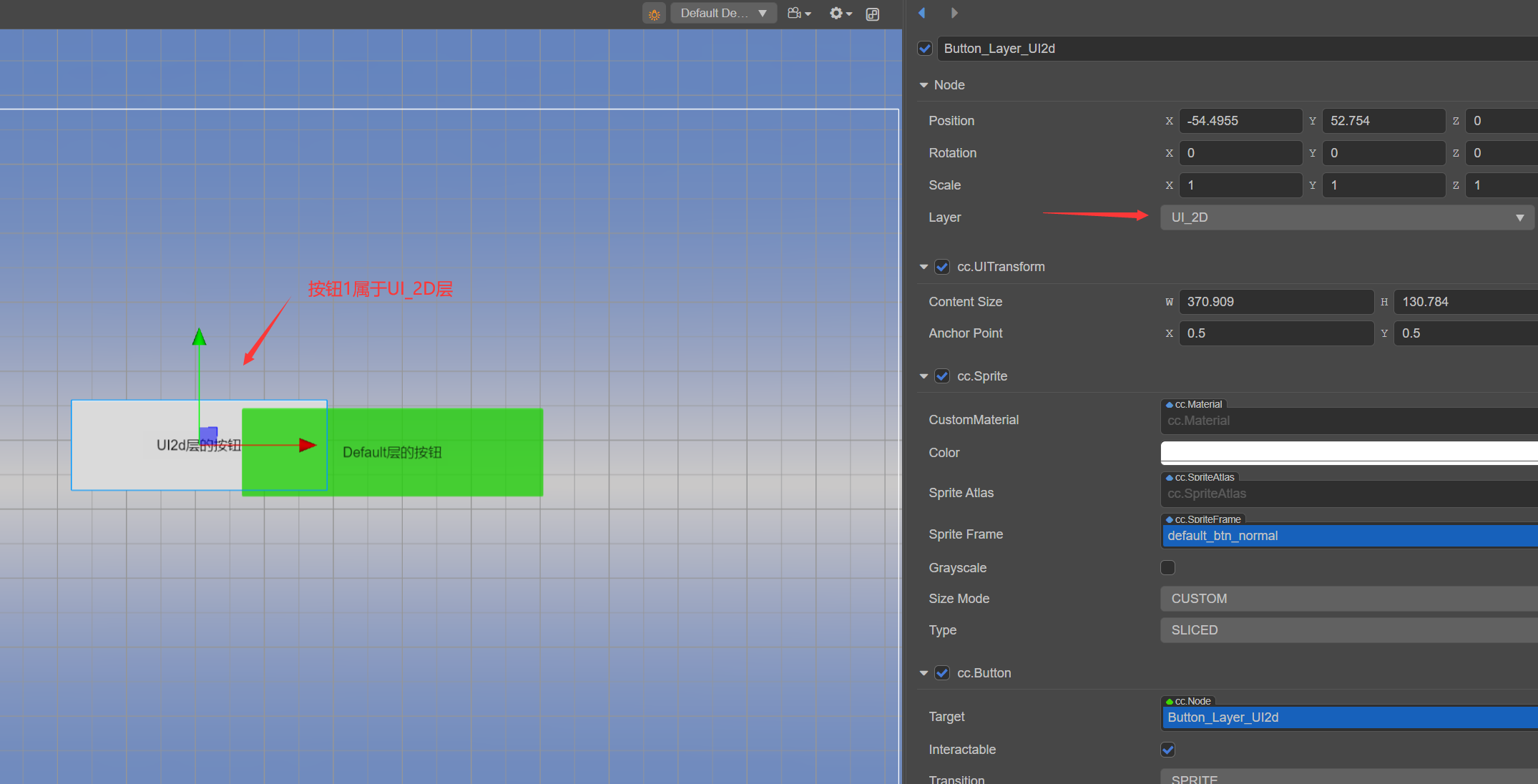The image size is (1538, 784).
Task: Open the Default De... dropdown
Action: (x=723, y=14)
